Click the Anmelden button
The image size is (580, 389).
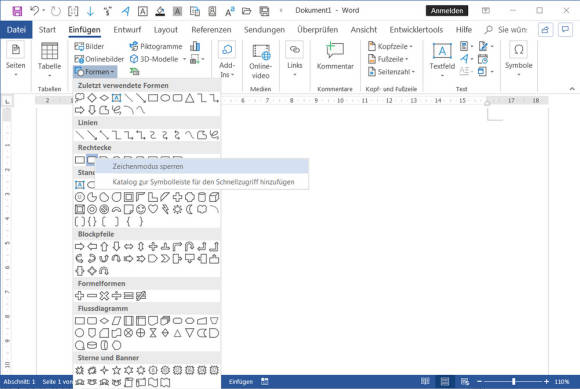[x=447, y=11]
